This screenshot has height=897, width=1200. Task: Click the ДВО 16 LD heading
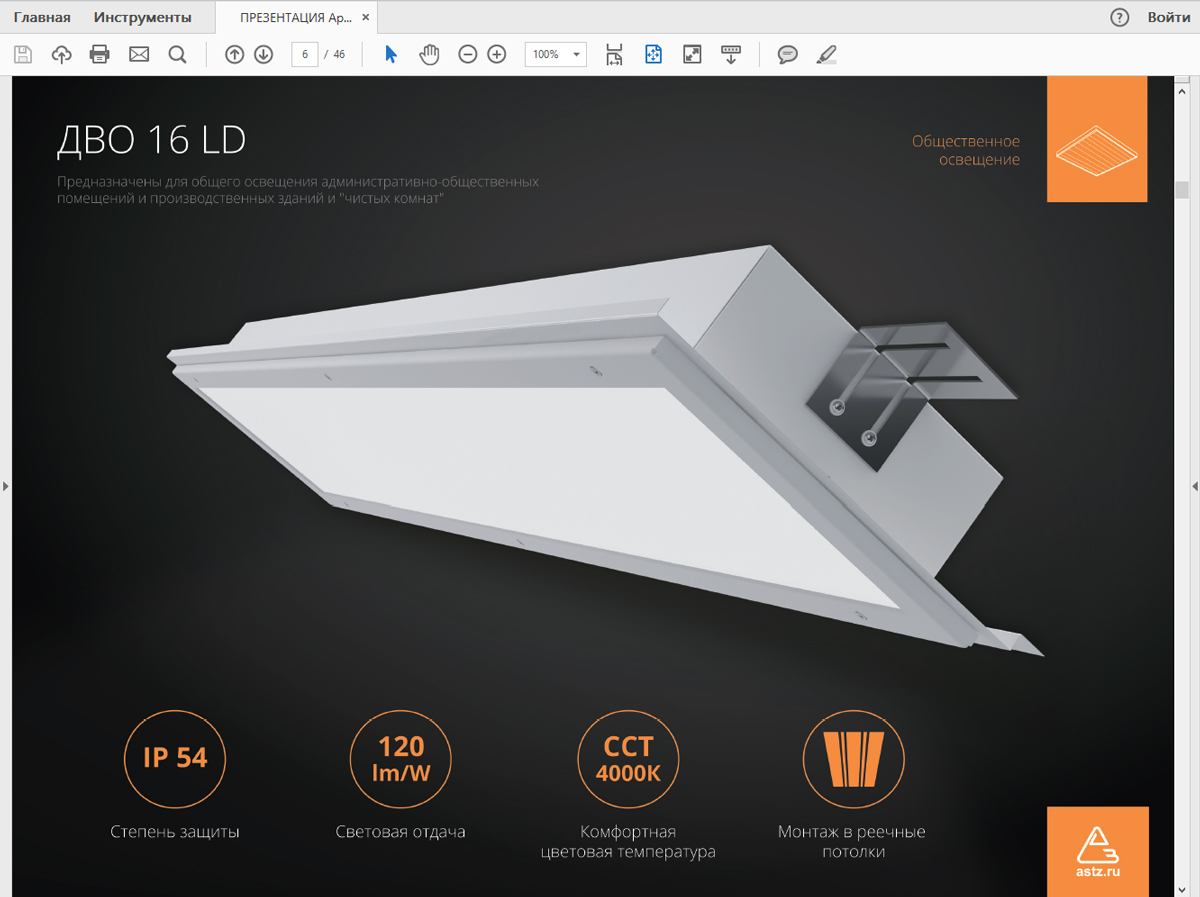pyautogui.click(x=151, y=140)
